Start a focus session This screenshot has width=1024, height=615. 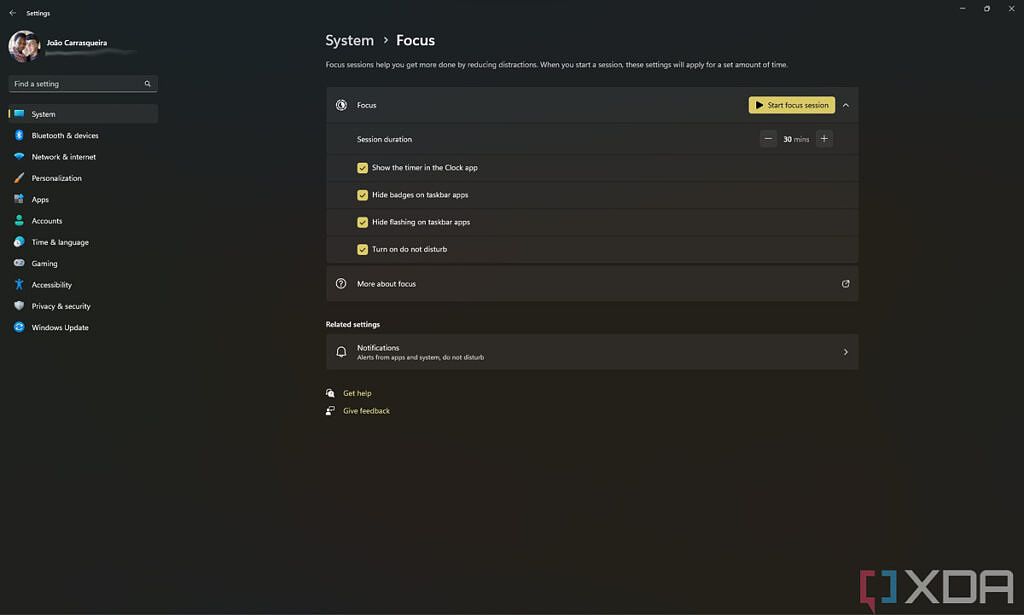click(x=791, y=105)
